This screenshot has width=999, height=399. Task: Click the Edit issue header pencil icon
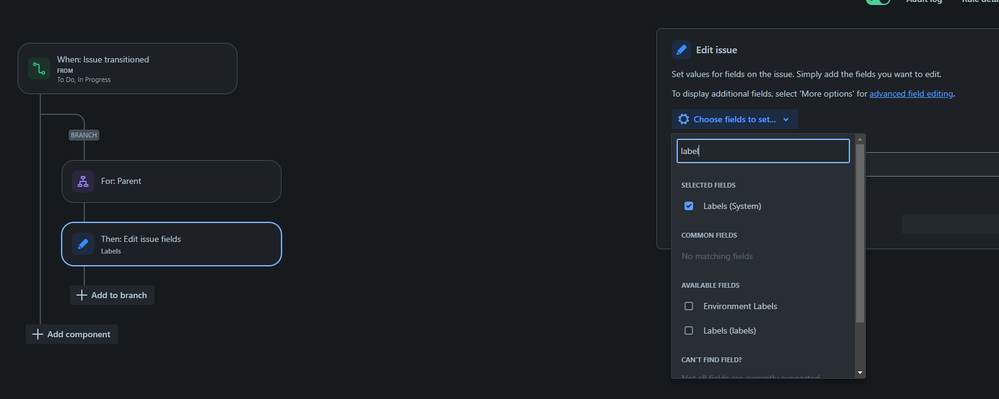pyautogui.click(x=681, y=50)
